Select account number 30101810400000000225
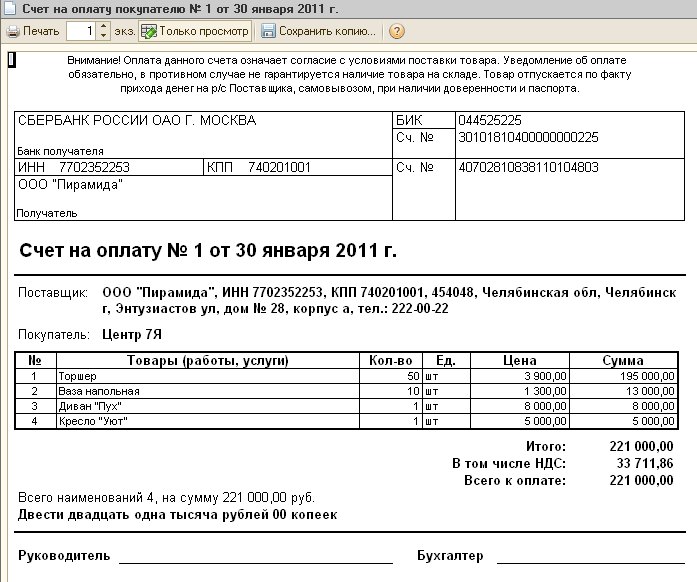 click(x=528, y=137)
